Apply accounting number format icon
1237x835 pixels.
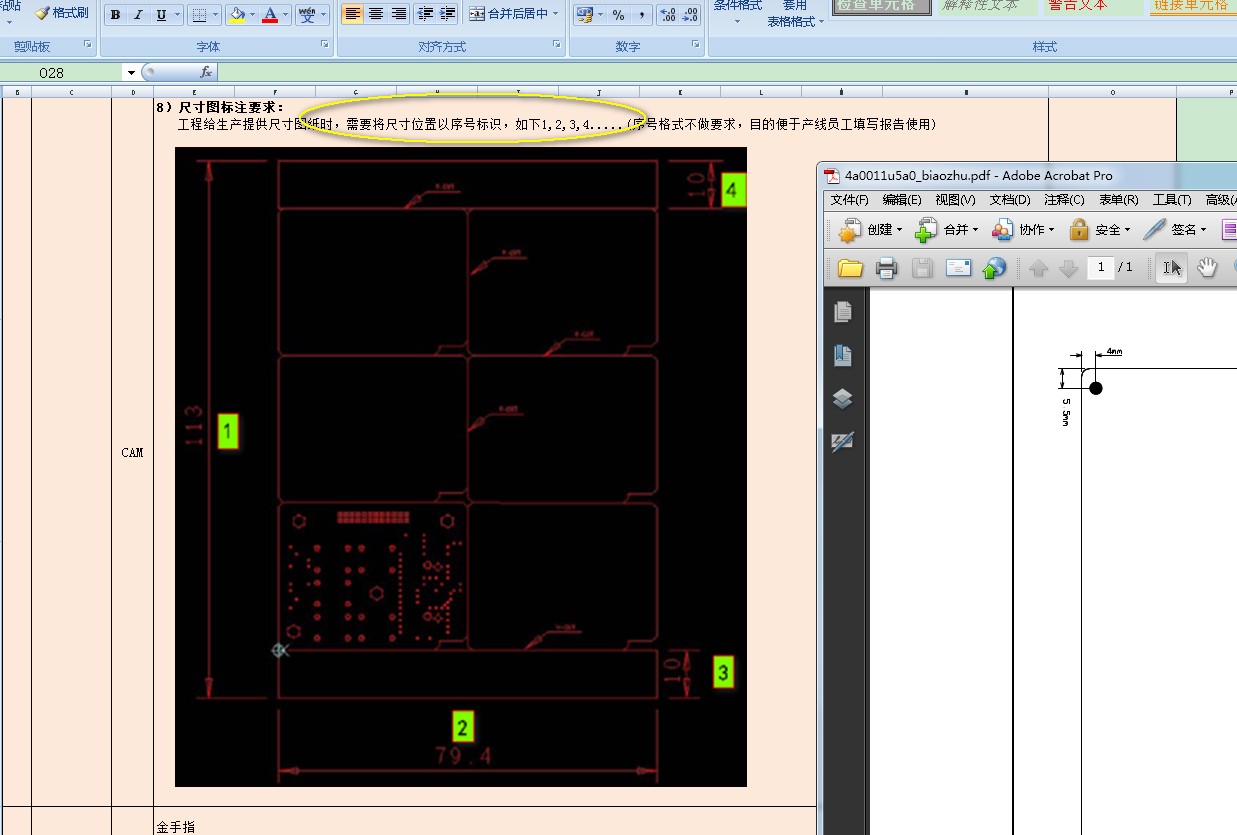point(584,15)
